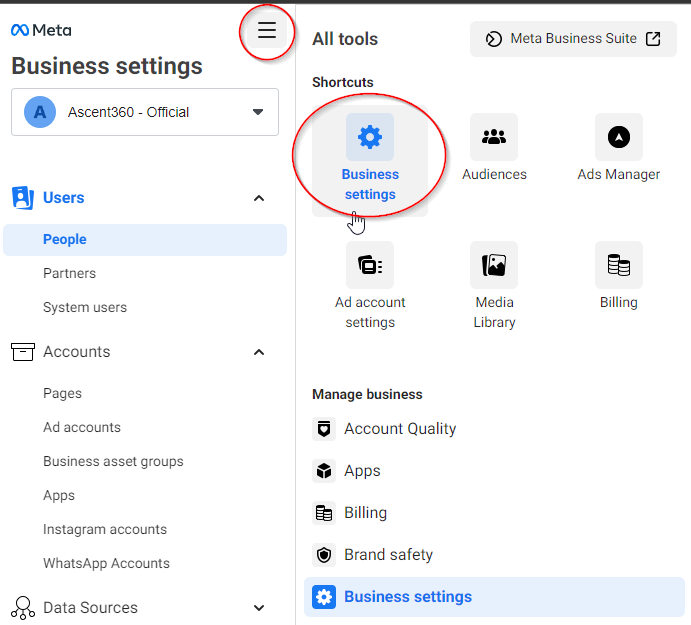Select People in the sidebar
This screenshot has height=625, width=691.
point(65,240)
